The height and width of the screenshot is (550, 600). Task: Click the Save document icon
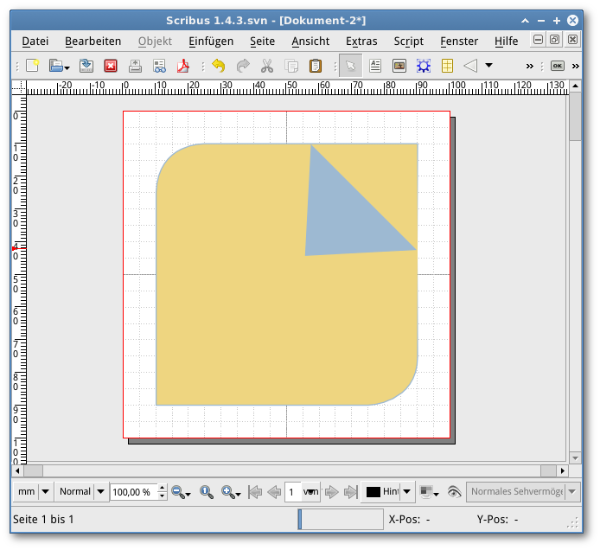(x=86, y=66)
